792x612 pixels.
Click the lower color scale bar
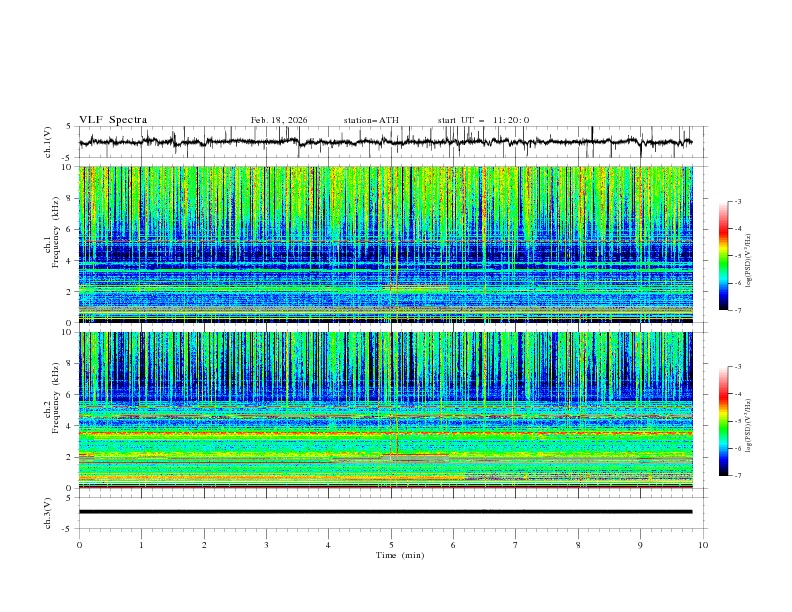[x=724, y=421]
